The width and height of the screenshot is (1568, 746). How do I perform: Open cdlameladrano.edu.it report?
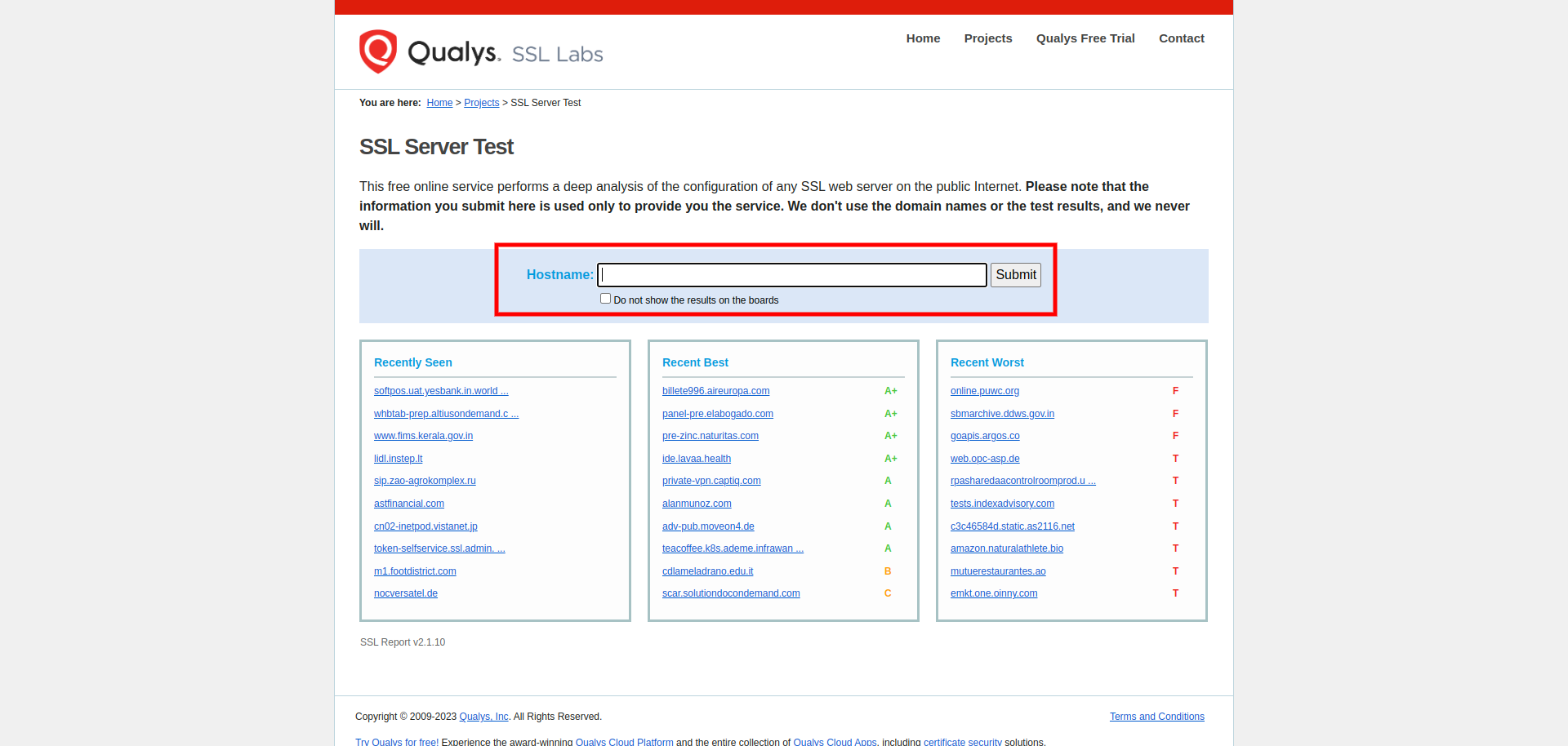click(x=708, y=571)
